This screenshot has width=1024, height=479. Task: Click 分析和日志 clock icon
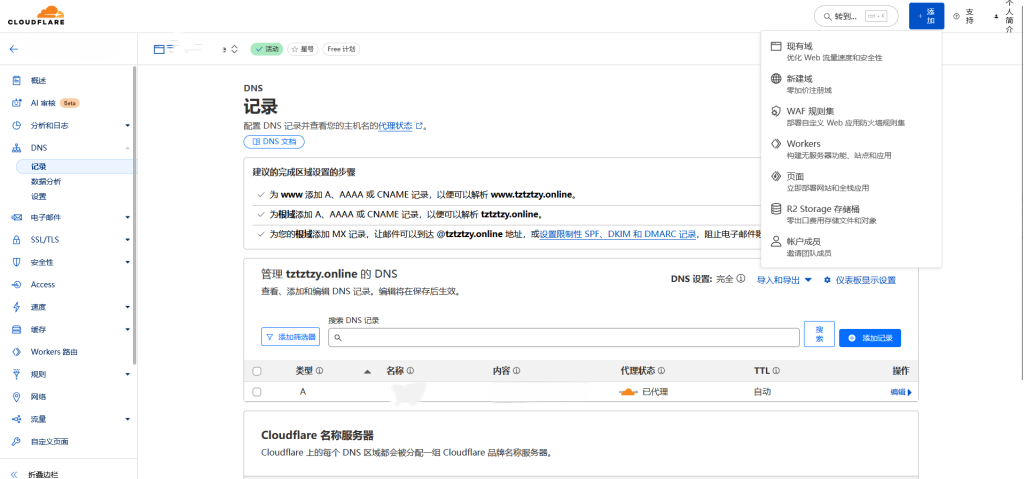point(17,125)
